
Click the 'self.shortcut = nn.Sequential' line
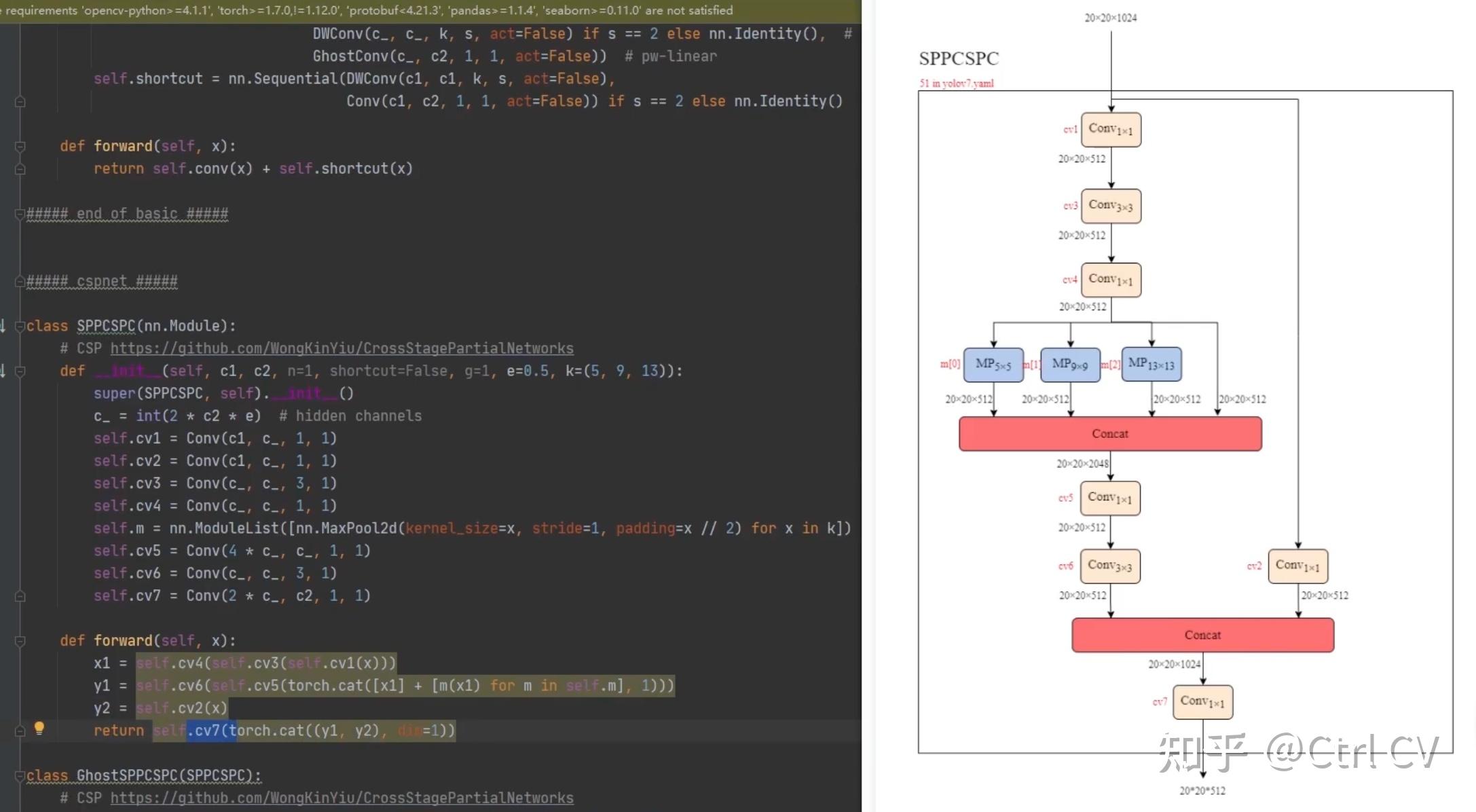click(354, 79)
